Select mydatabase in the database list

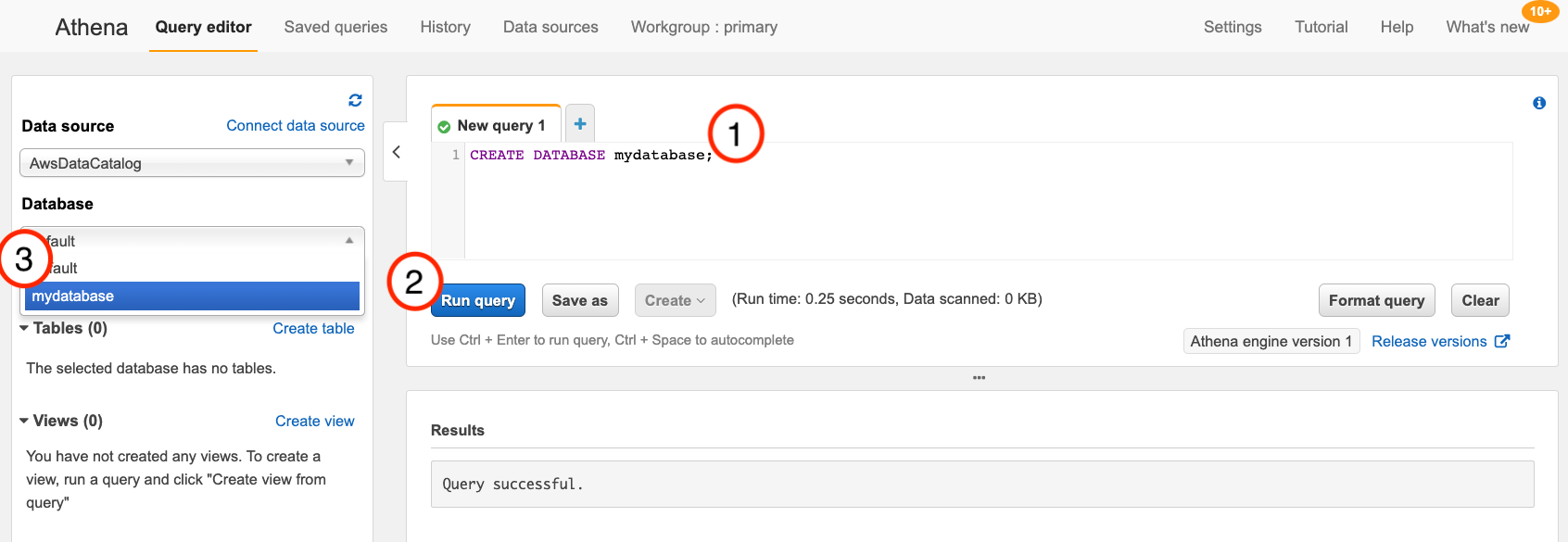192,296
